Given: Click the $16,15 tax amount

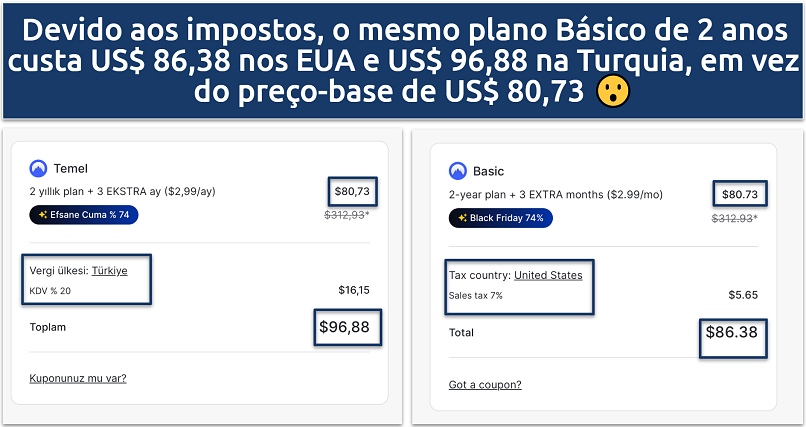Looking at the screenshot, I should (x=354, y=291).
